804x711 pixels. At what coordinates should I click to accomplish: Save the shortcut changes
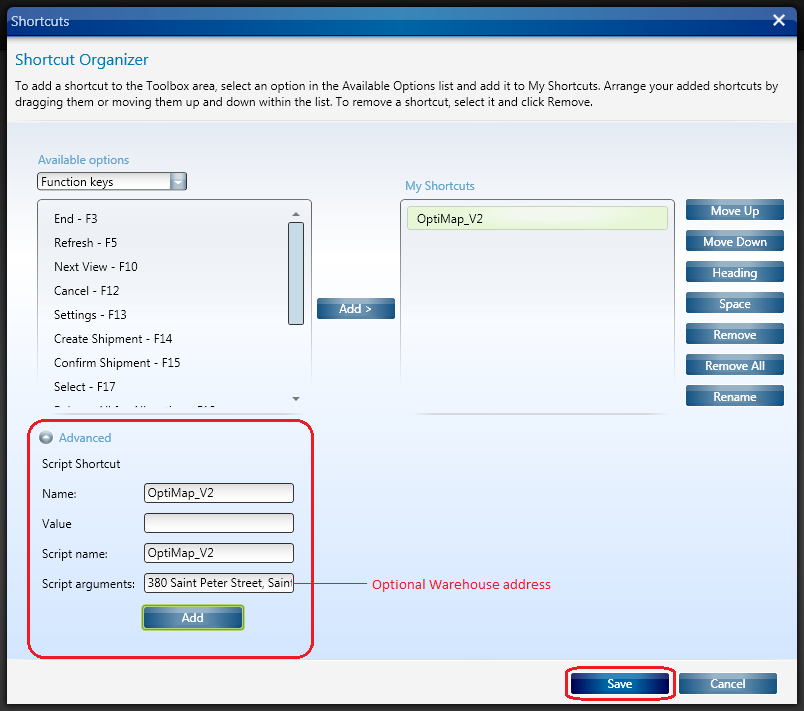point(619,684)
